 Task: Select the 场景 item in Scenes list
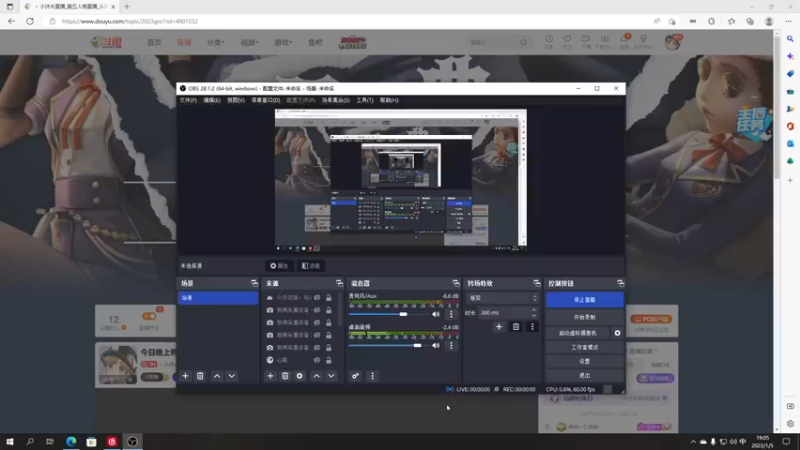coord(218,298)
